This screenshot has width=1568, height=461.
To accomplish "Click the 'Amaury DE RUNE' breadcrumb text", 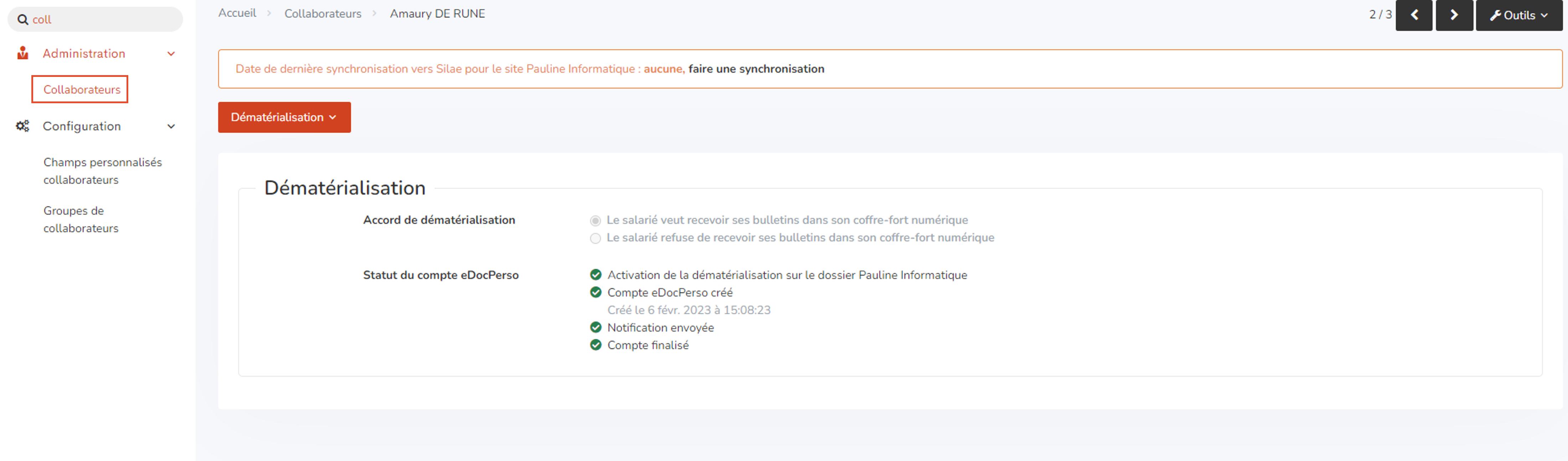I will (x=437, y=14).
